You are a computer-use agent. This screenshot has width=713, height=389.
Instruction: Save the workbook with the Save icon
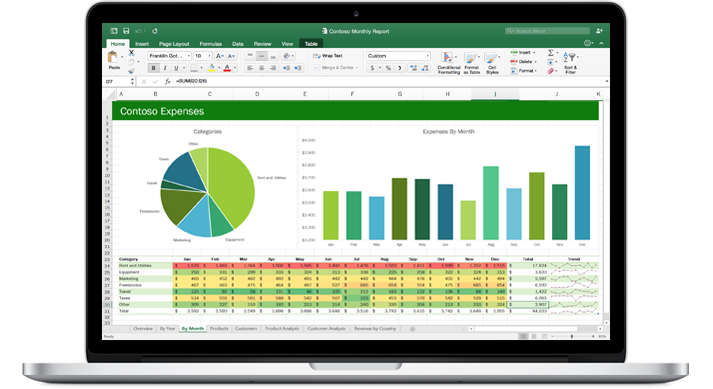(126, 31)
